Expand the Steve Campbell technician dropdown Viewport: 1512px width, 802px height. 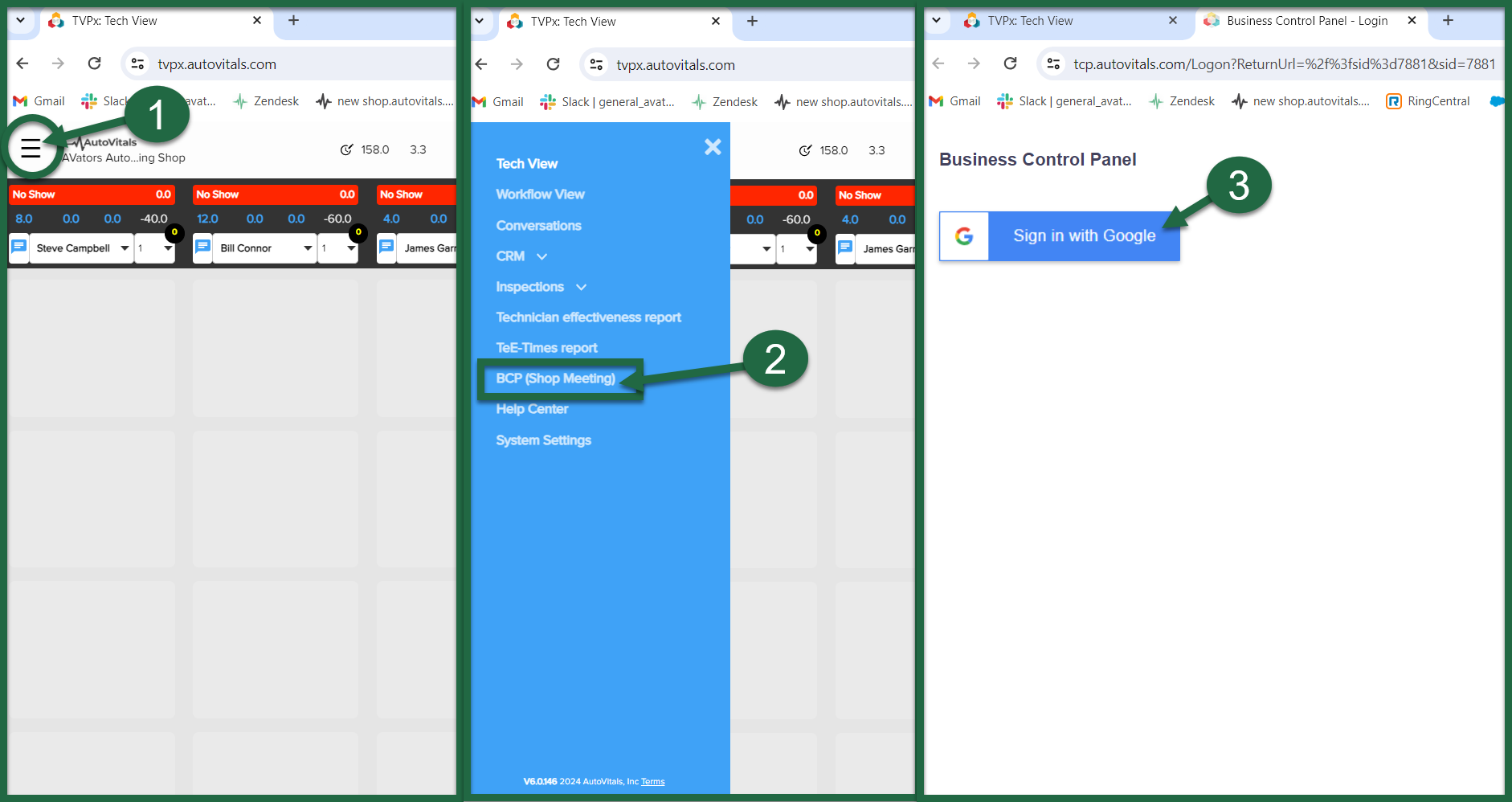coord(125,248)
